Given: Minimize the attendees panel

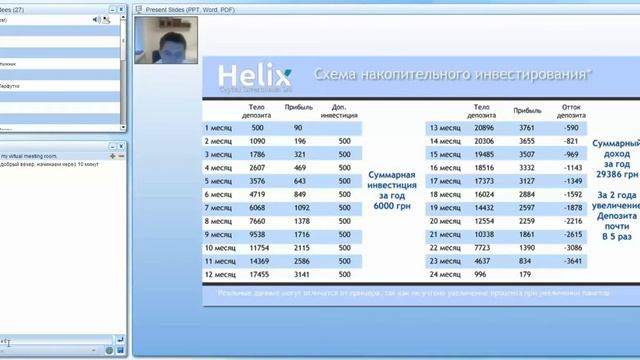Looking at the screenshot, I should point(113,9).
